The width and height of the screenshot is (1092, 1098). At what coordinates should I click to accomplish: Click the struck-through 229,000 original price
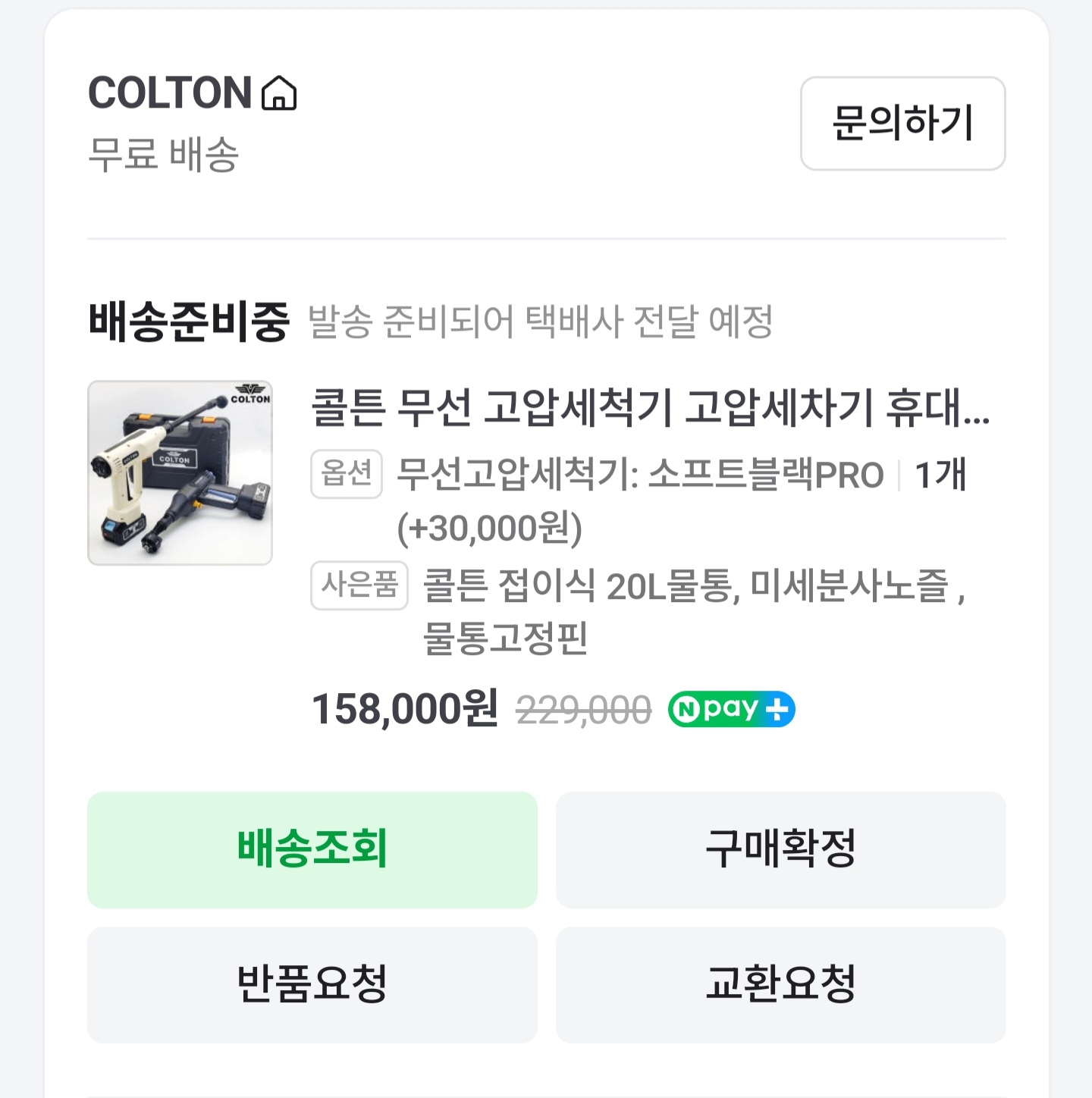tap(583, 711)
